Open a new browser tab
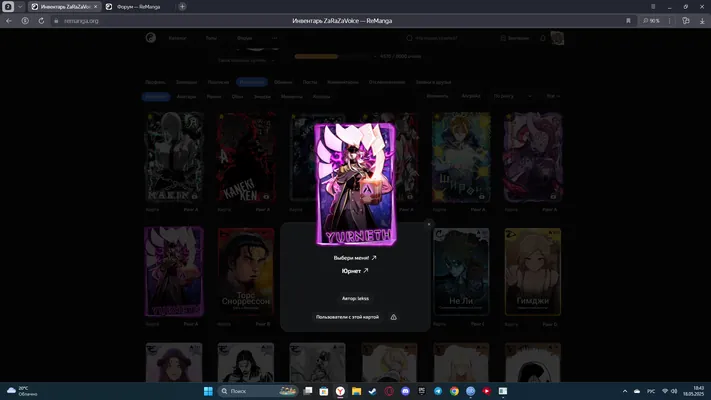Image resolution: width=711 pixels, height=400 pixels. tap(182, 7)
